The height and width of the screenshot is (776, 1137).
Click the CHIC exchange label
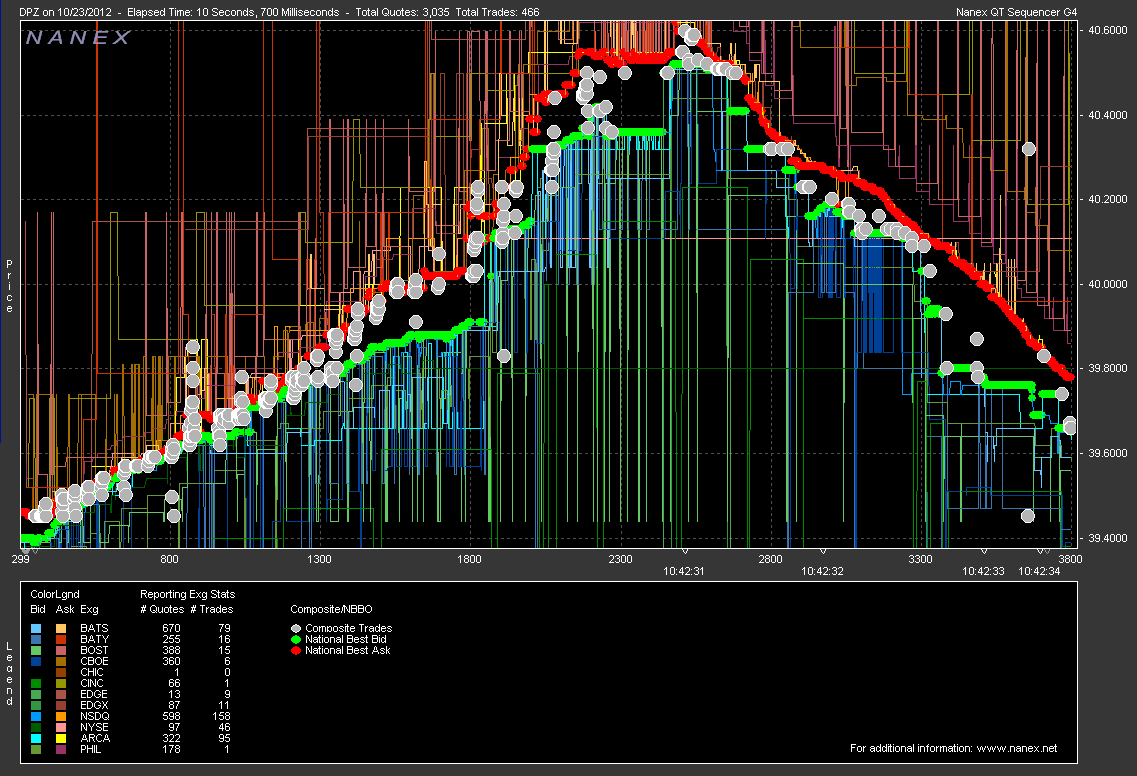[92, 672]
